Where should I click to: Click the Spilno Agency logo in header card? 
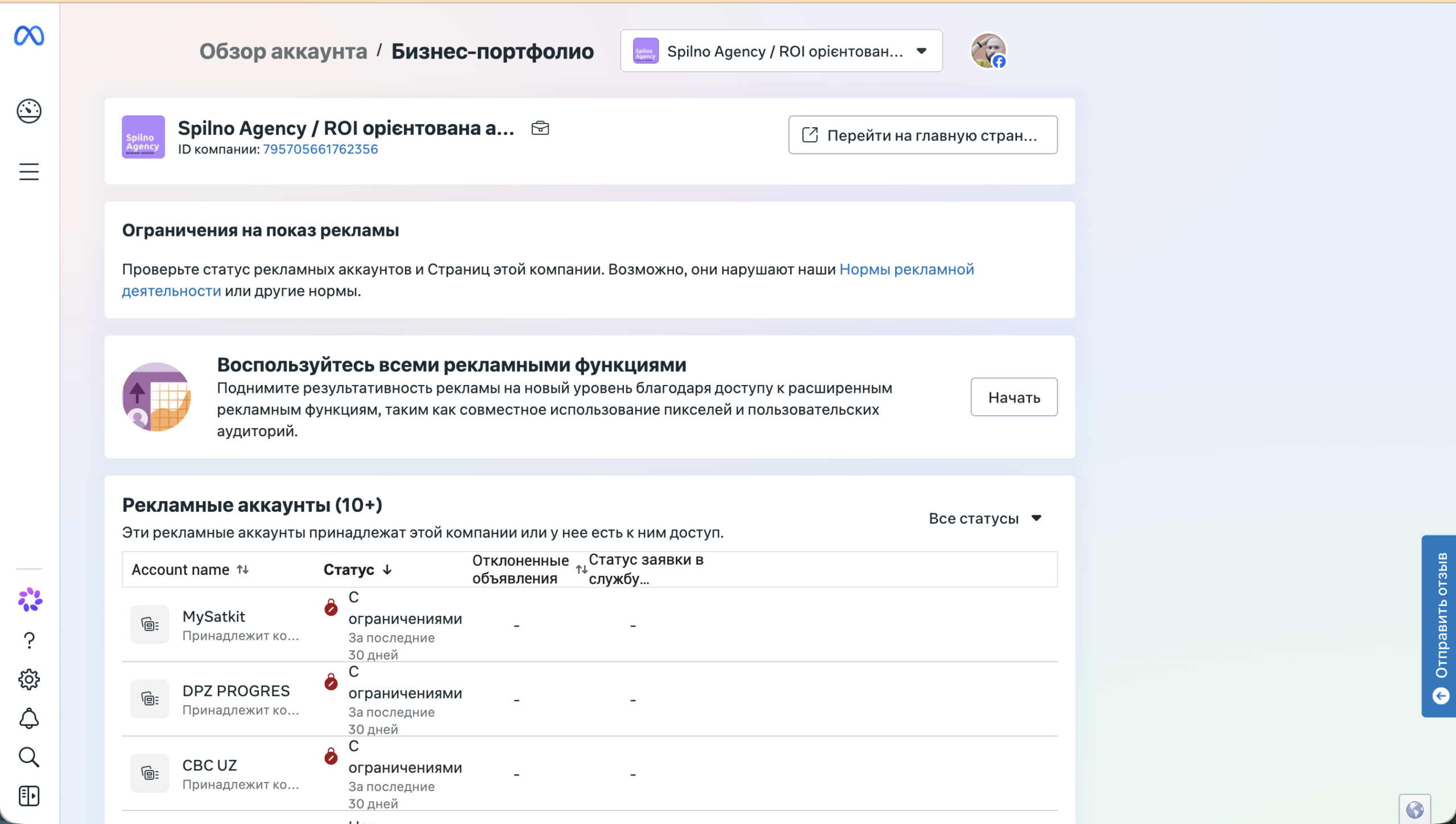[143, 137]
